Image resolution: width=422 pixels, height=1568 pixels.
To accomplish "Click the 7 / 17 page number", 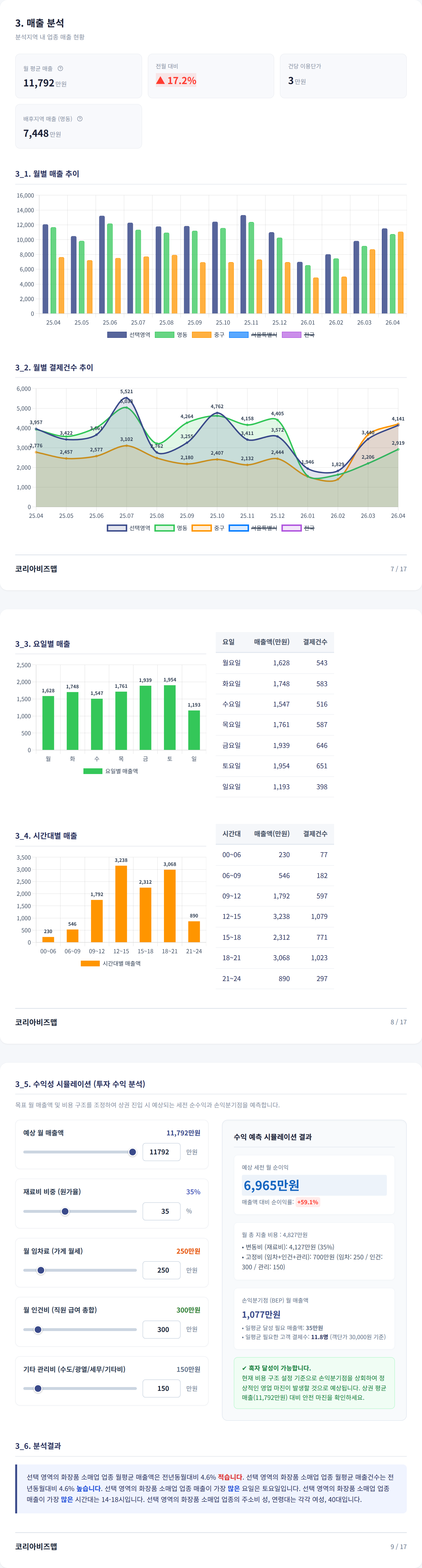I will tap(399, 569).
